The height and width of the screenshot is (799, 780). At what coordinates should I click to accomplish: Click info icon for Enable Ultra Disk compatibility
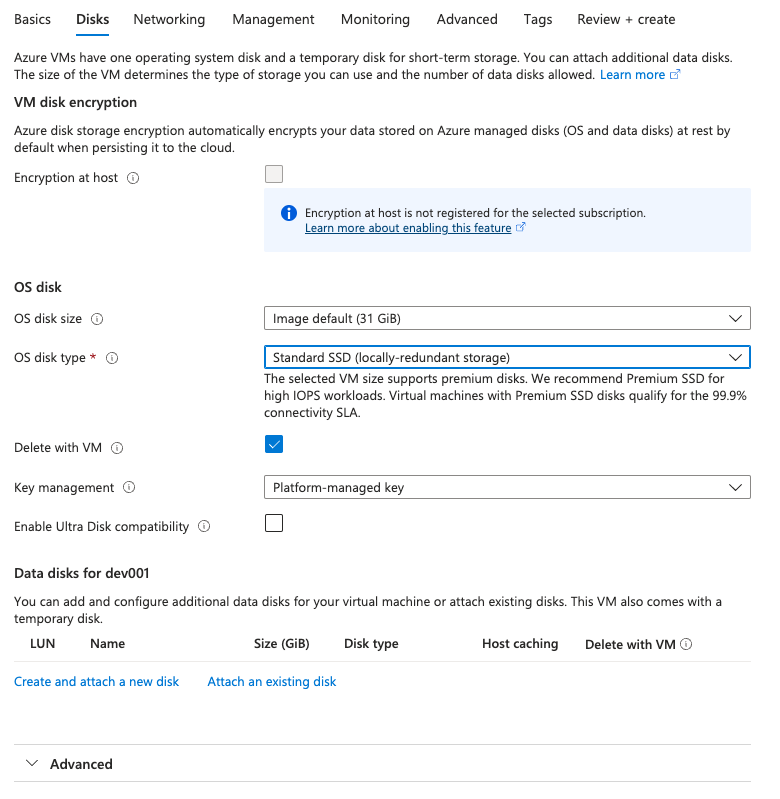tap(204, 526)
